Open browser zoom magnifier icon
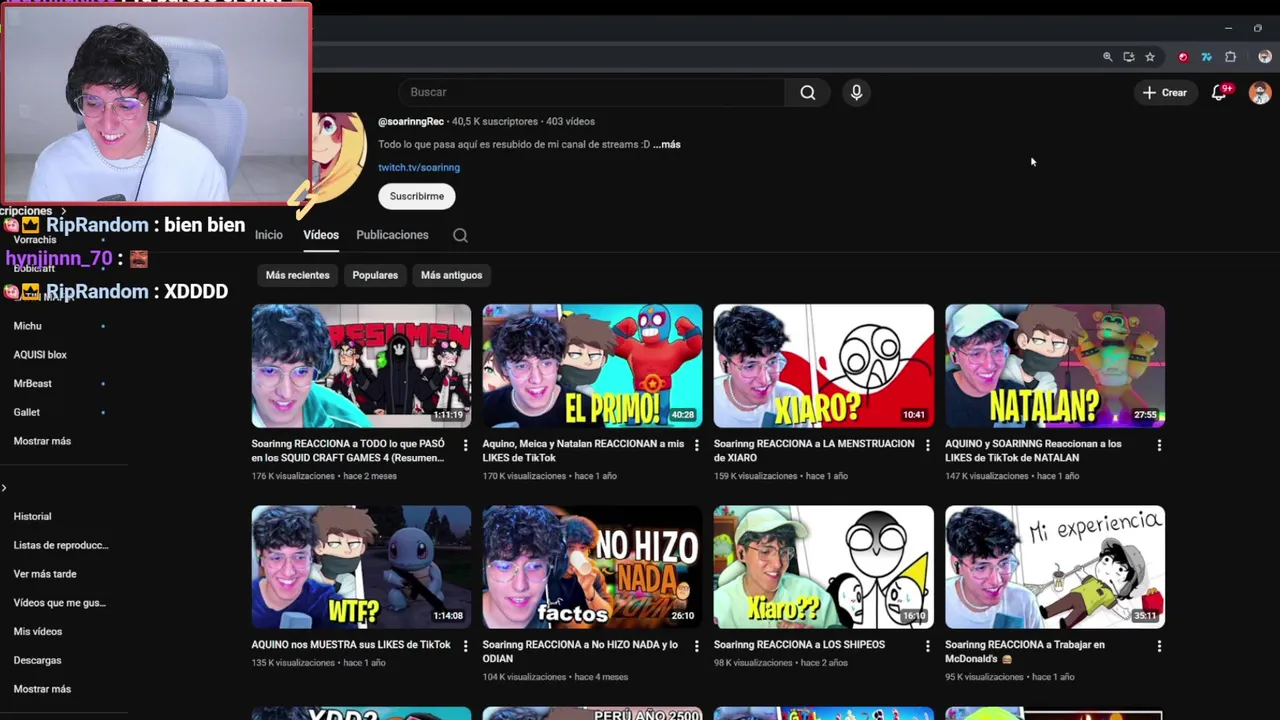The width and height of the screenshot is (1280, 720). 1107,57
